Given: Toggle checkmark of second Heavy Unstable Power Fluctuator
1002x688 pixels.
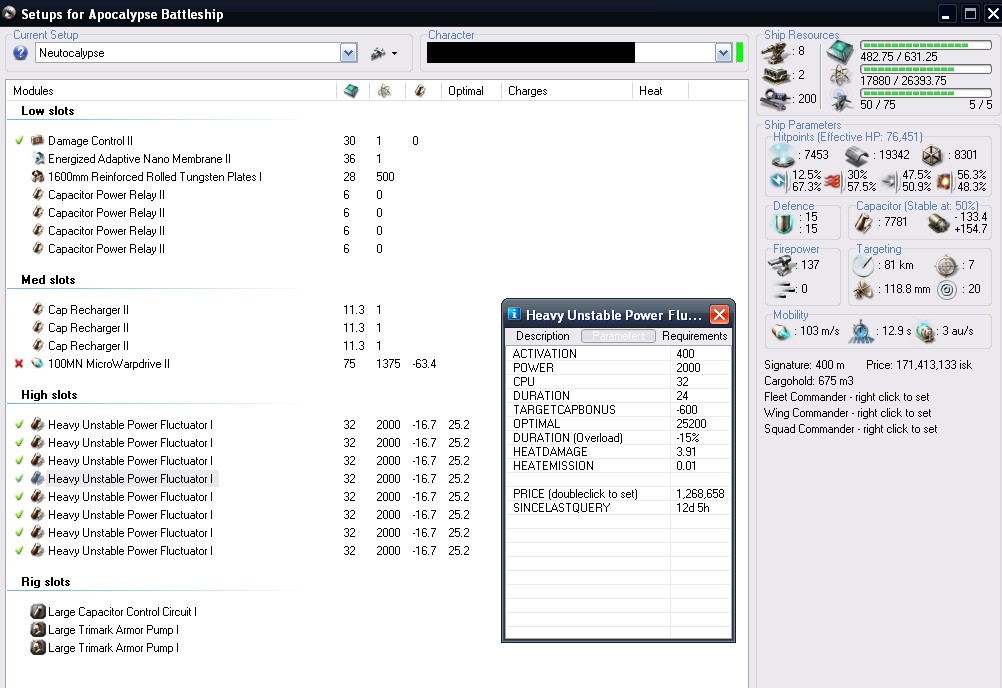Looking at the screenshot, I should [x=19, y=443].
